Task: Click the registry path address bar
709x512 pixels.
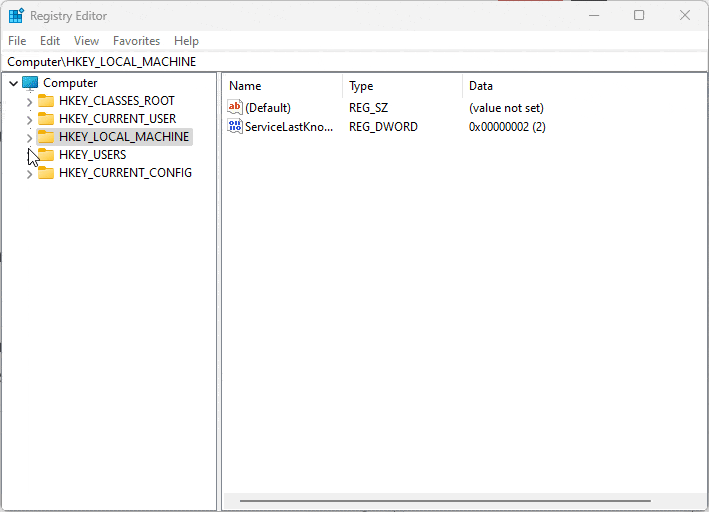Action: 350,62
